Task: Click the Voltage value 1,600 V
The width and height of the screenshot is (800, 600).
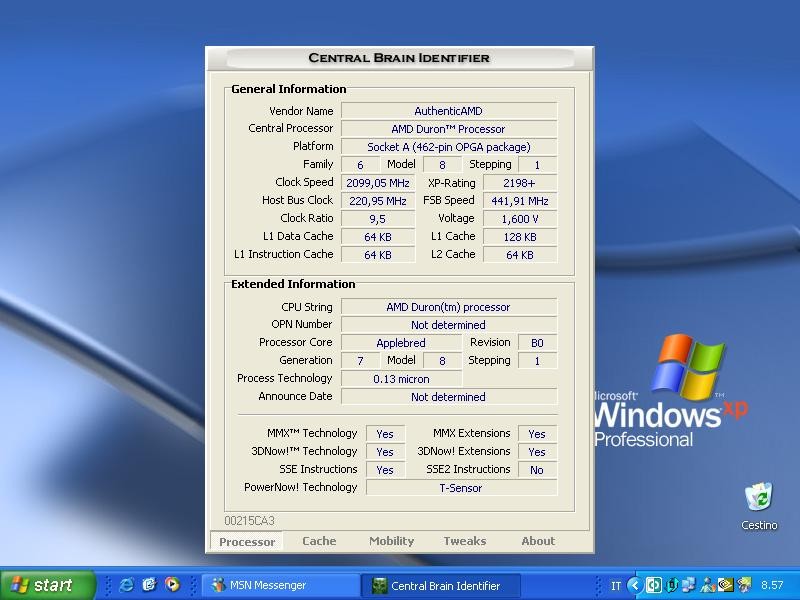Action: pyautogui.click(x=520, y=219)
